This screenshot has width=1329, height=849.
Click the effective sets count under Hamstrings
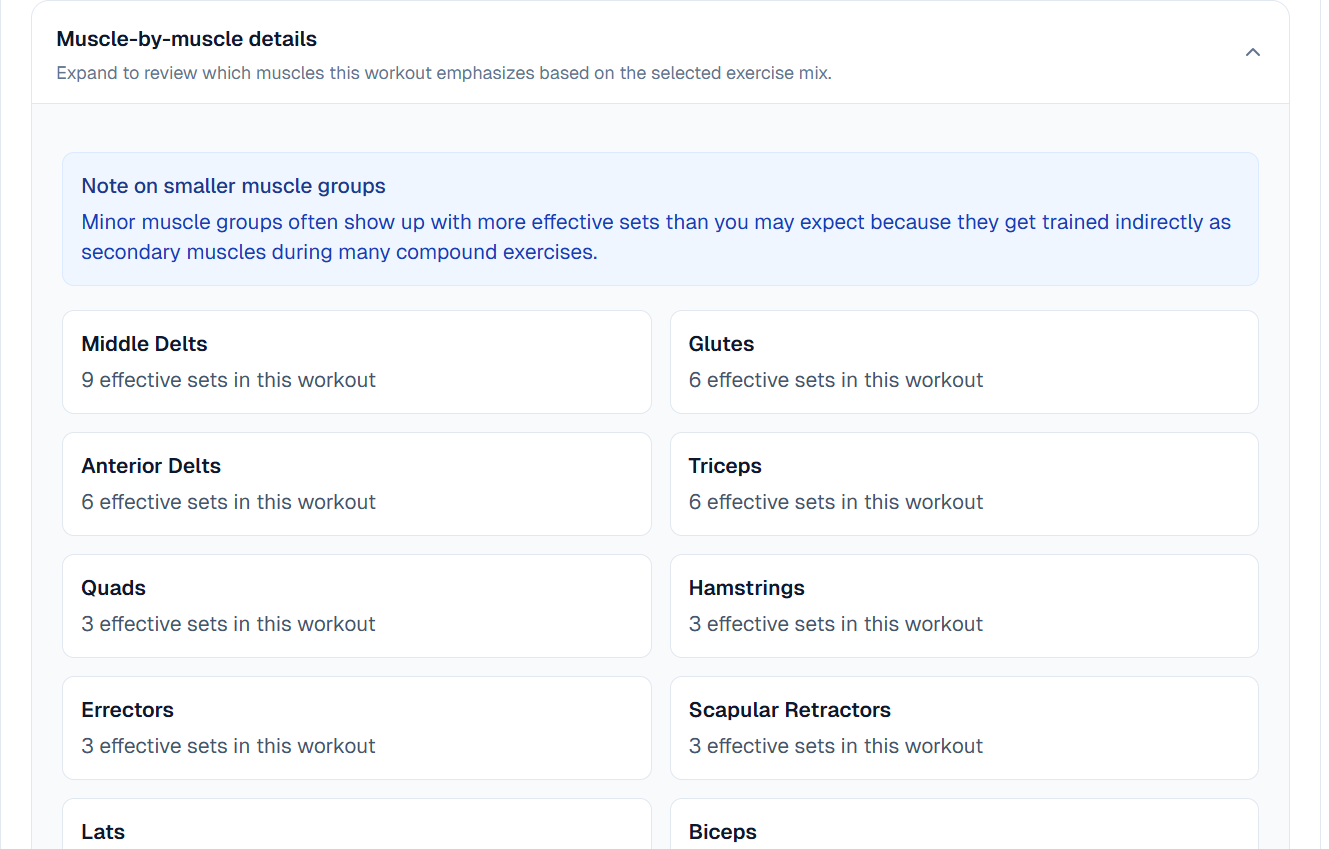(835, 624)
